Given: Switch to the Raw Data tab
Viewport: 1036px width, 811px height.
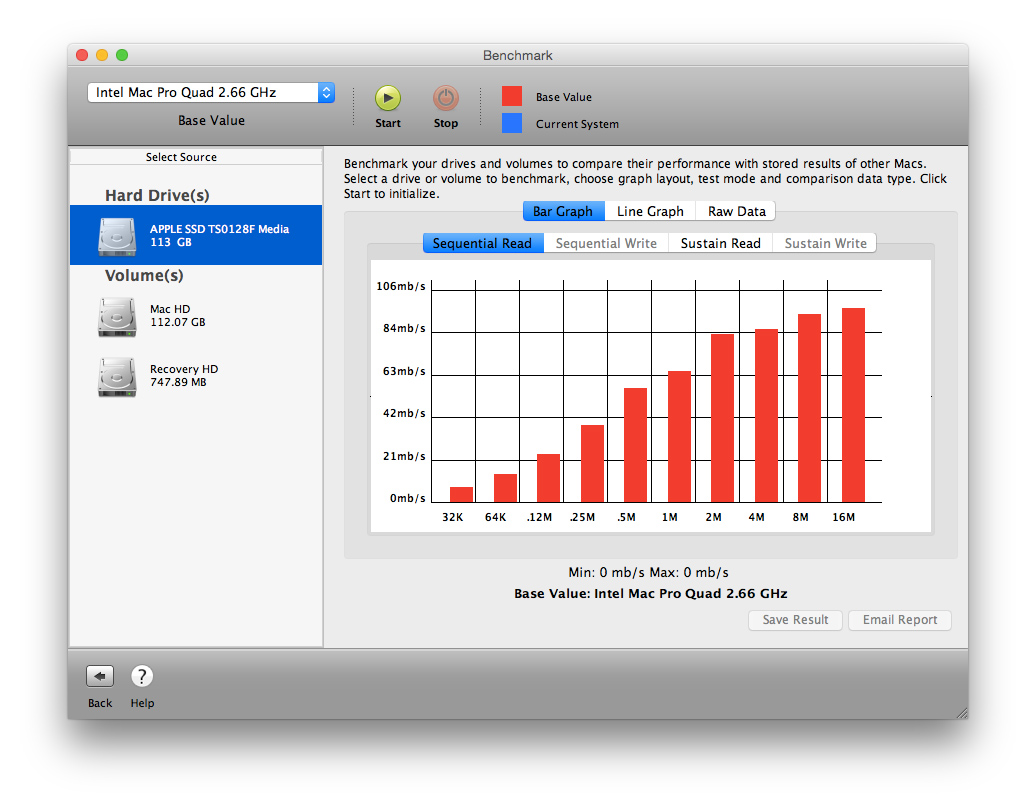Looking at the screenshot, I should (736, 211).
